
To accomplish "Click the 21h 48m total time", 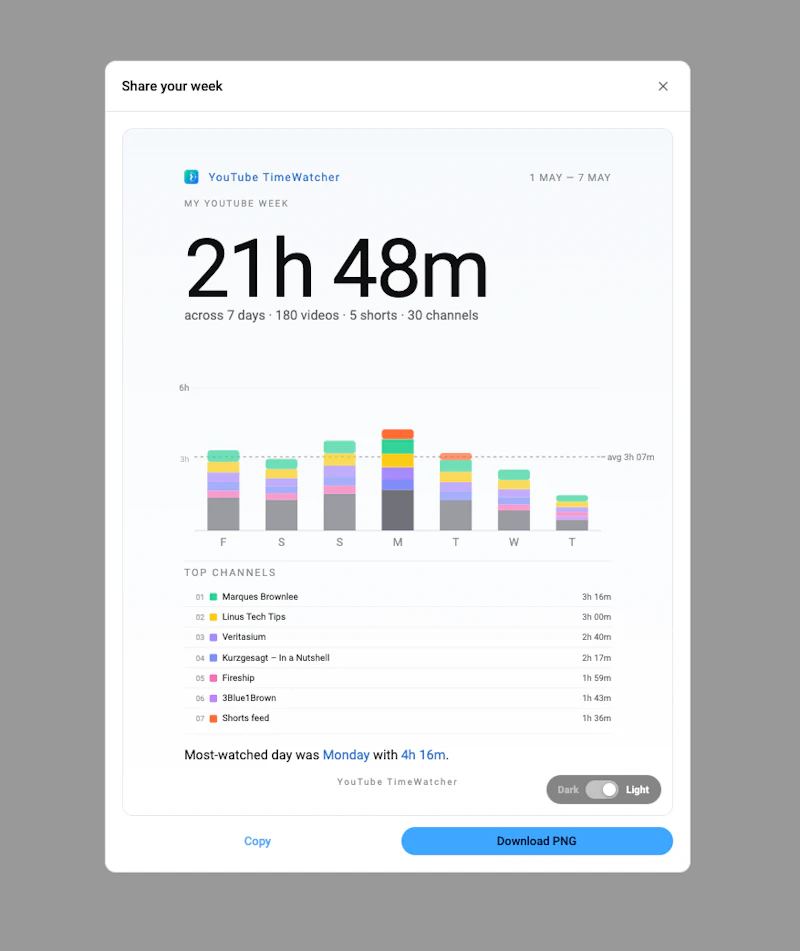I will coord(337,268).
